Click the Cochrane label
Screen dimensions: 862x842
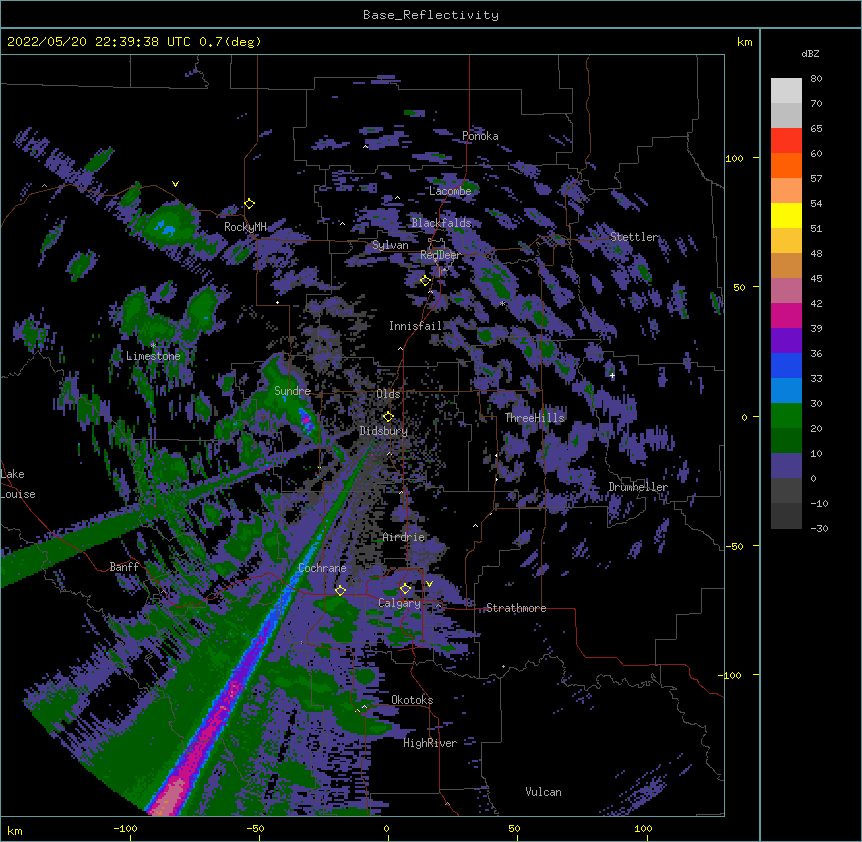coord(322,568)
